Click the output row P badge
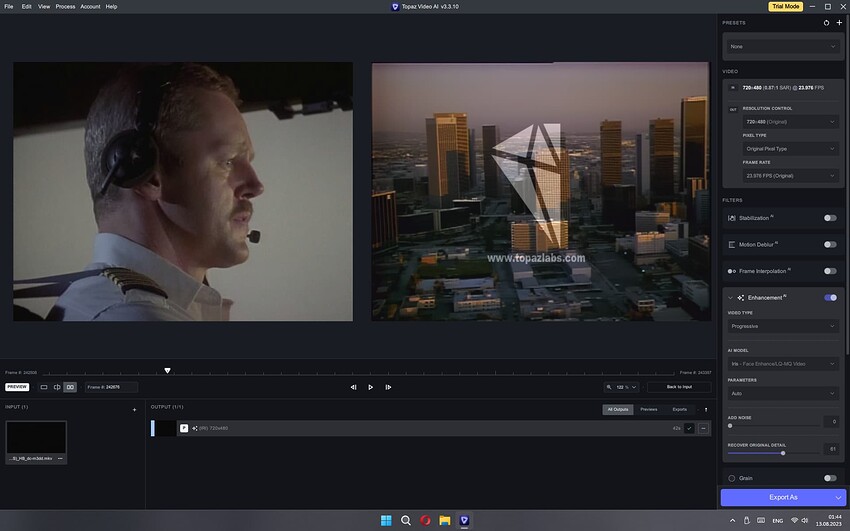The width and height of the screenshot is (850, 531). point(184,428)
